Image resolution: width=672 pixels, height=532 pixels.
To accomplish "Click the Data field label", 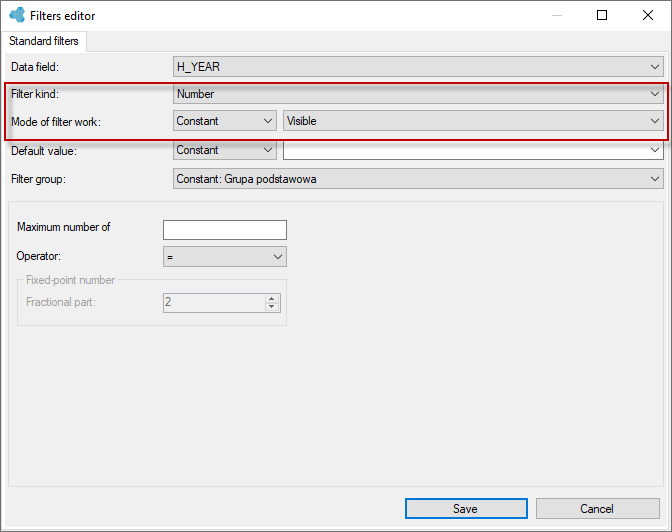I will click(35, 67).
